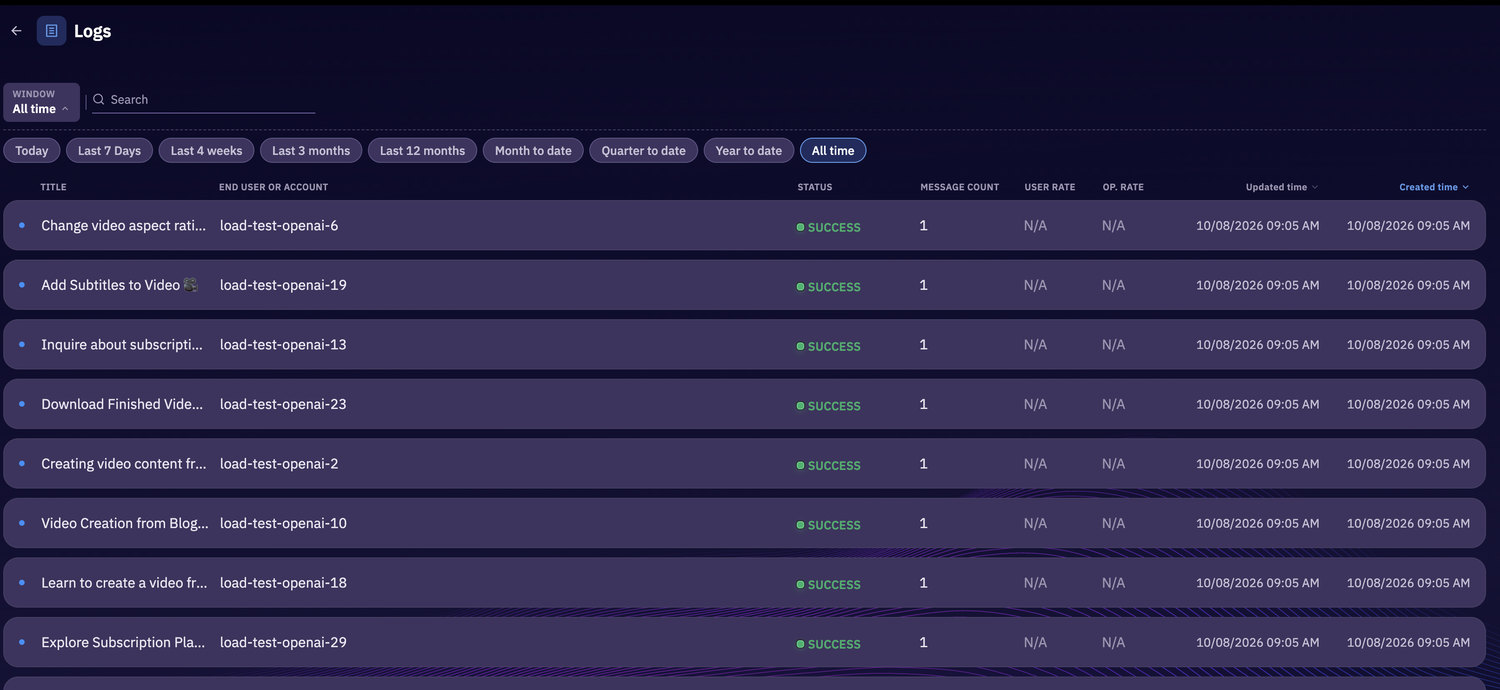This screenshot has width=1500, height=690.
Task: Click blue unread dot on Add Subtitles row
Action: [x=22, y=285]
